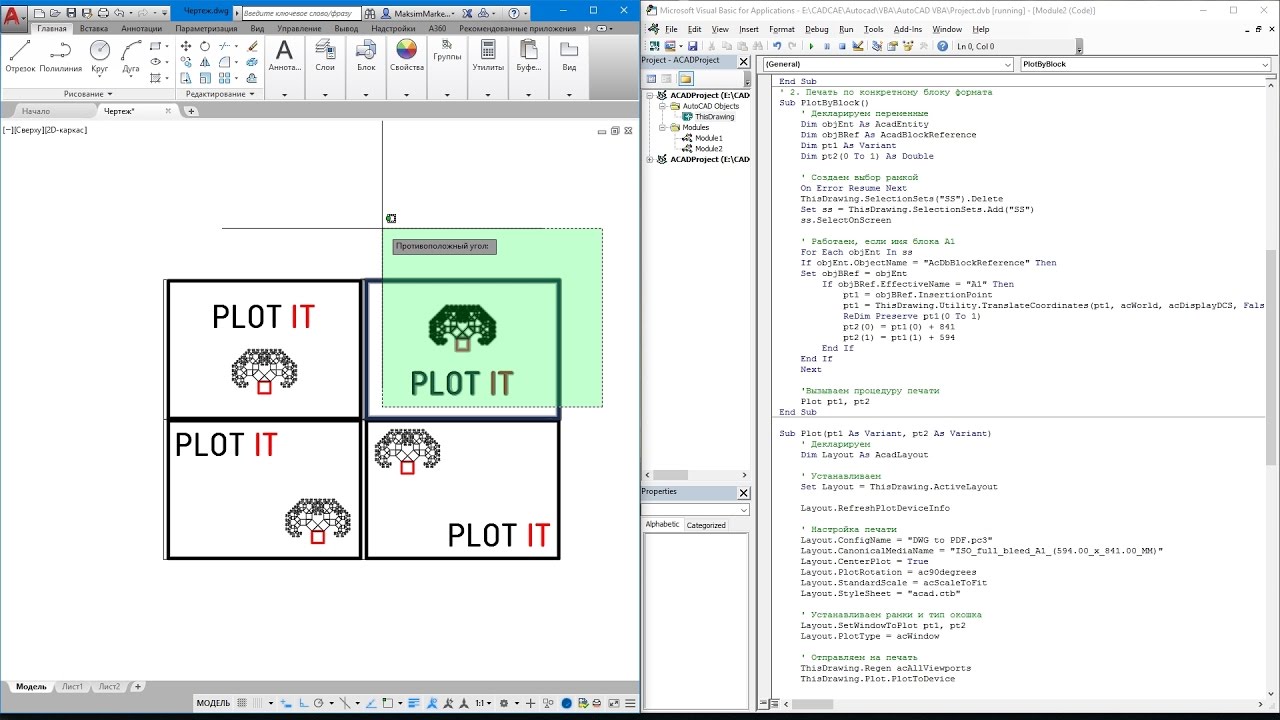The height and width of the screenshot is (720, 1280).
Task: Click the Move tool in Редактирование panel
Action: 186,46
